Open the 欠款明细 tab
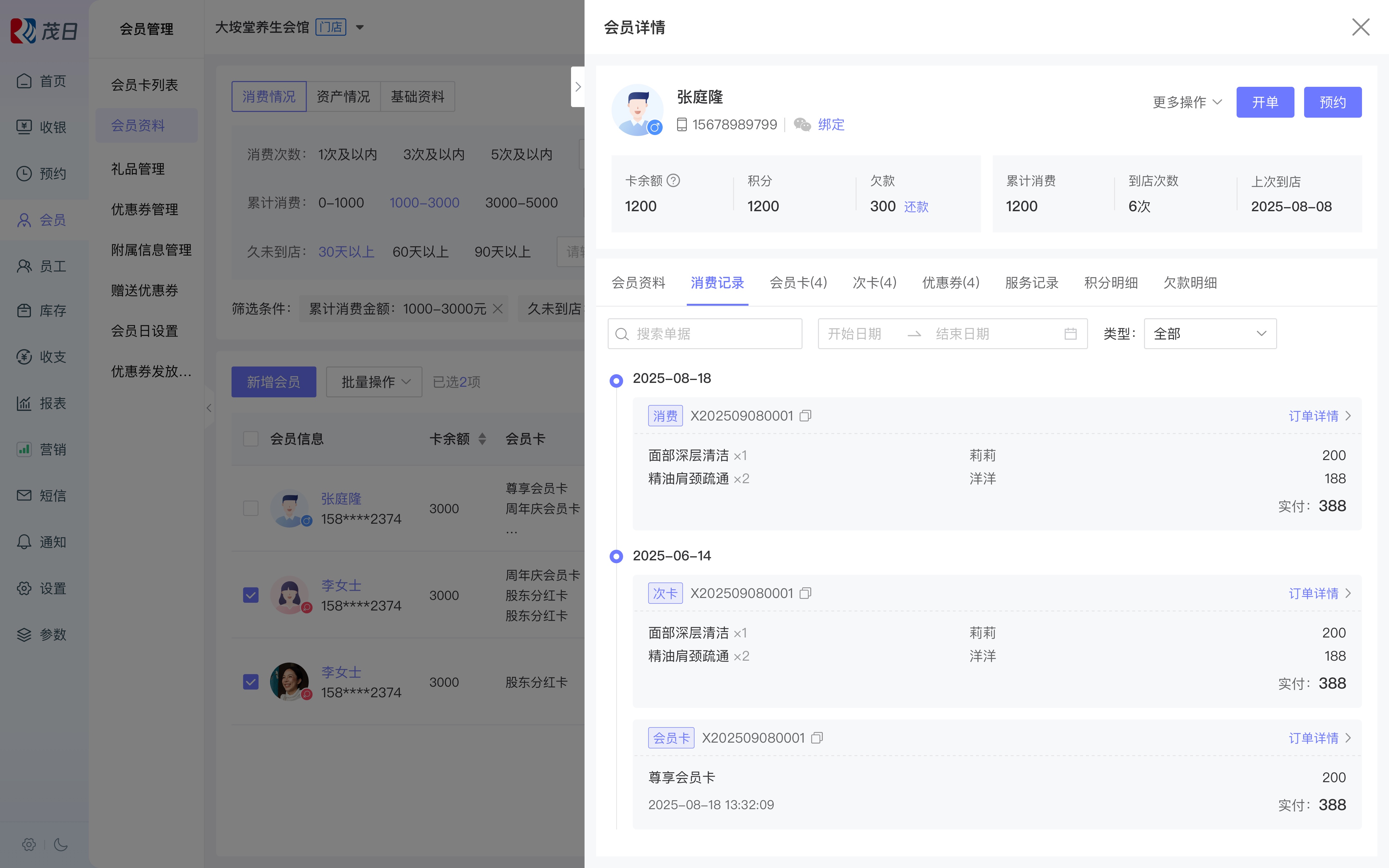This screenshot has height=868, width=1389. point(1190,283)
